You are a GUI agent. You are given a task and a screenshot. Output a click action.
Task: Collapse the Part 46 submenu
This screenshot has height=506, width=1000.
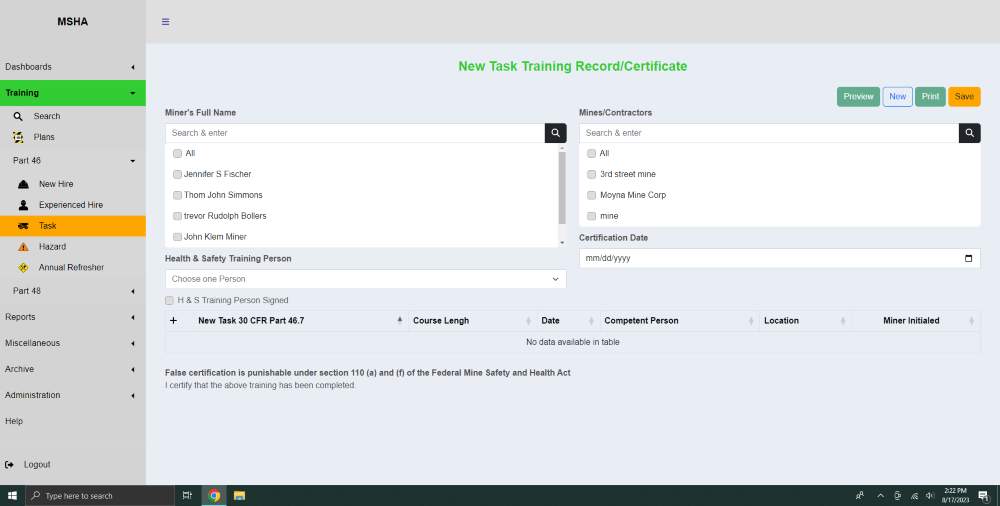tap(73, 161)
